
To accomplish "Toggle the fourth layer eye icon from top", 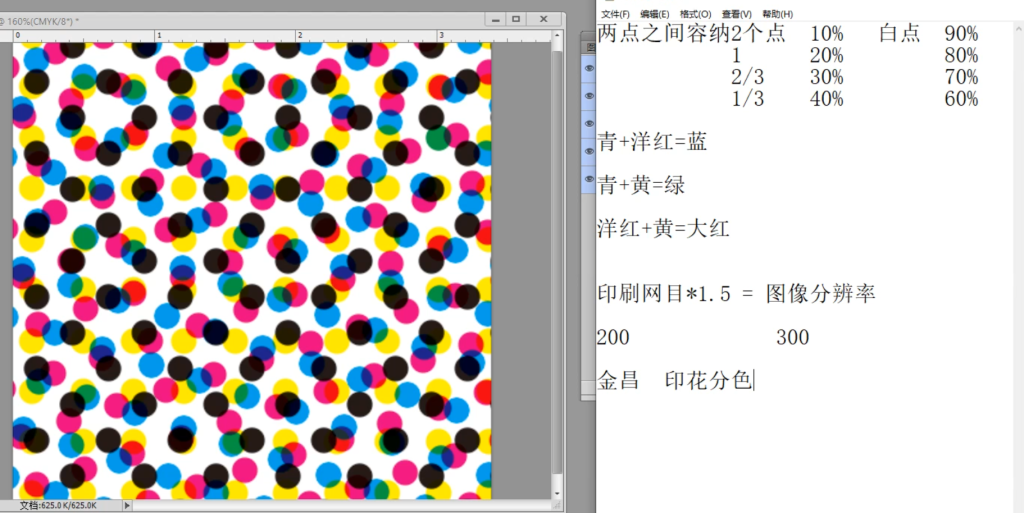I will coord(589,151).
